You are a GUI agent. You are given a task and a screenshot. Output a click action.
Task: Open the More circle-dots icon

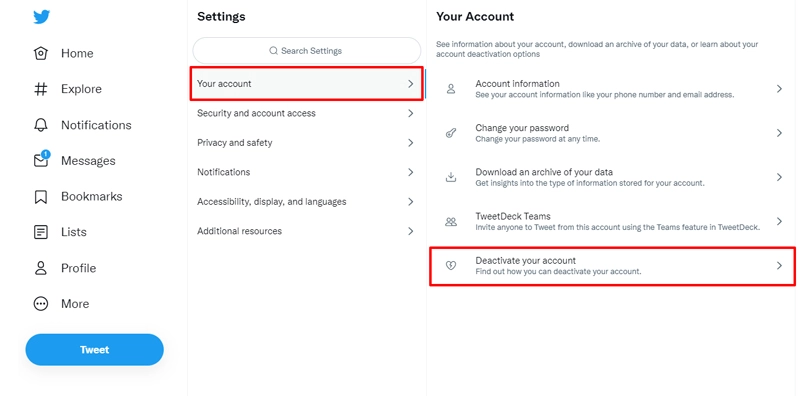40,304
